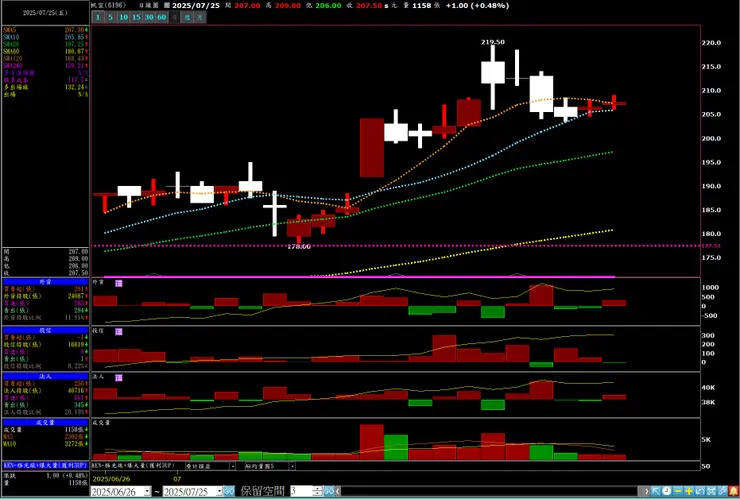Screen dimensions: 740x499
Task: Click the 外資 blue panel header
Action: (46, 282)
